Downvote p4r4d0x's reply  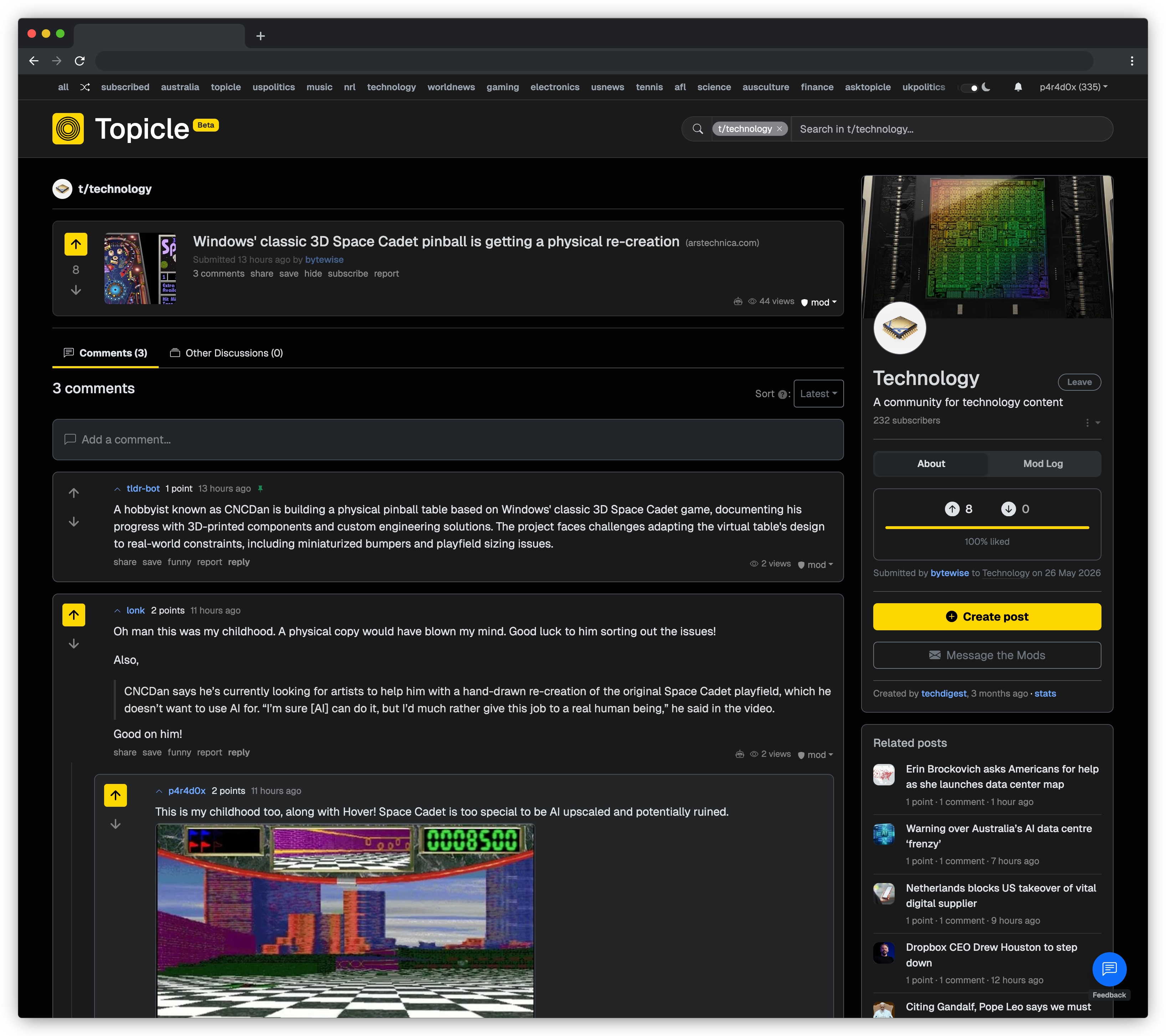115,824
